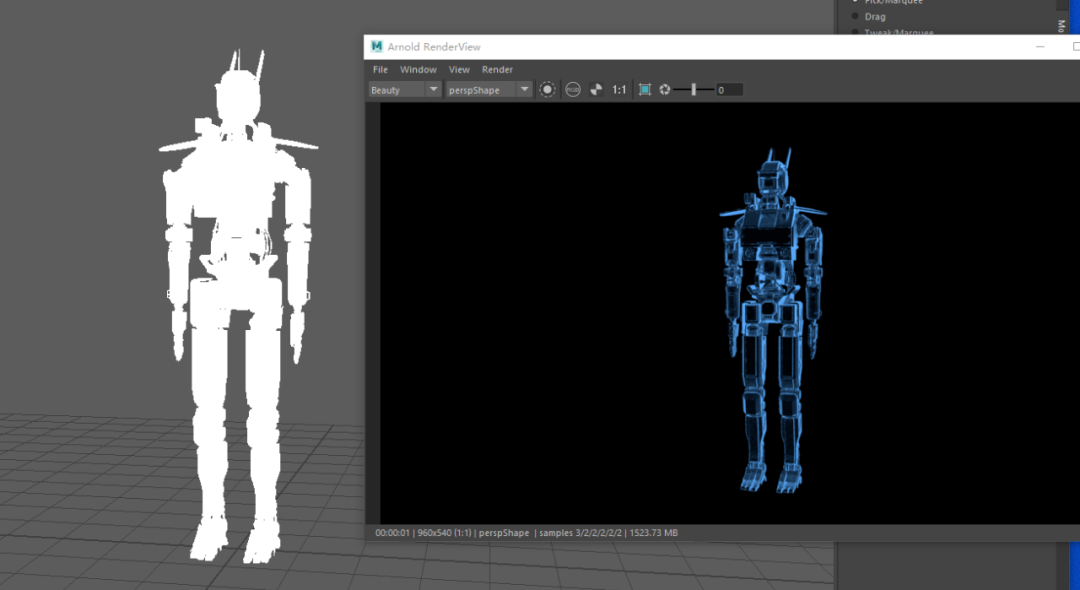Viewport: 1080px width, 590px height.
Task: Enable the crop region tool icon
Action: click(x=645, y=90)
